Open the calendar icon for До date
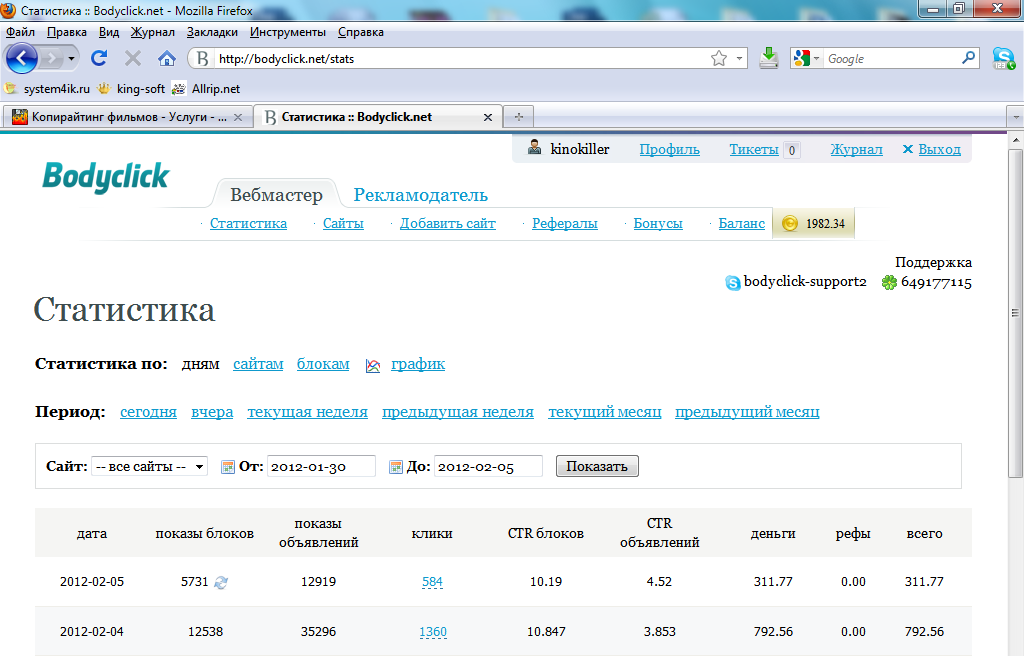This screenshot has width=1024, height=656. pyautogui.click(x=396, y=467)
